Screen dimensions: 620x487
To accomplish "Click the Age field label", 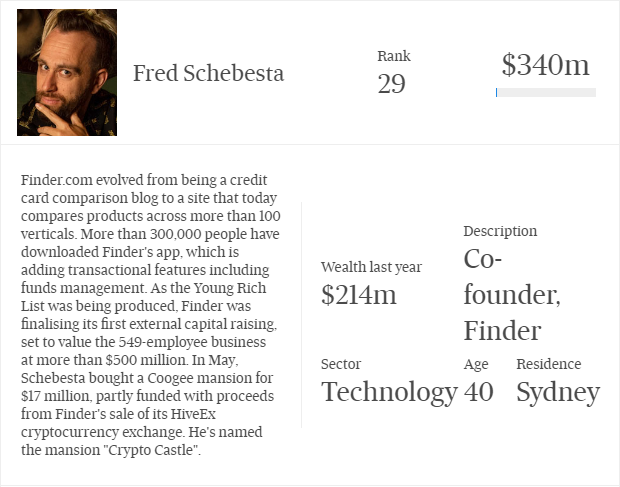I will pos(476,364).
